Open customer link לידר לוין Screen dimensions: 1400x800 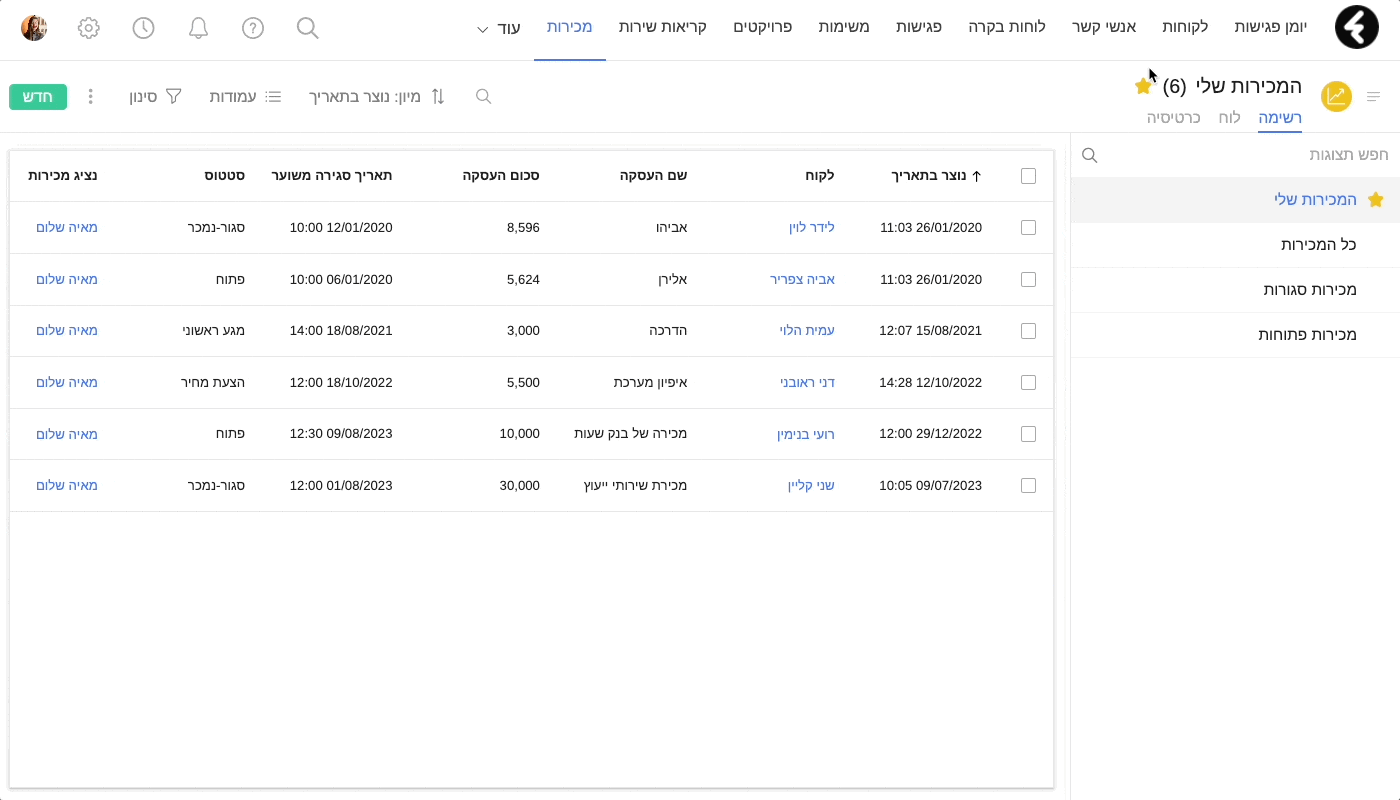[811, 227]
